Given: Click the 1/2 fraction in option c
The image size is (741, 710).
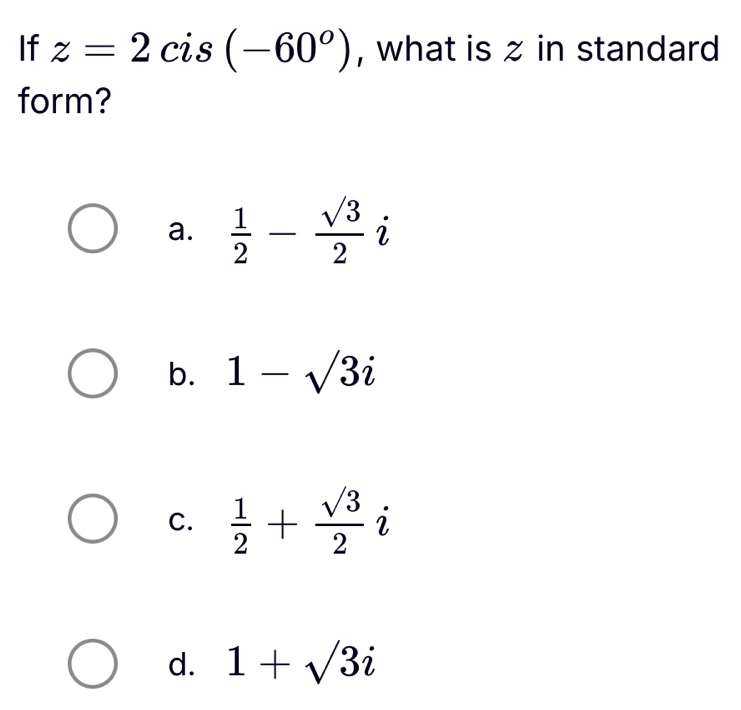Looking at the screenshot, I should point(239,520).
